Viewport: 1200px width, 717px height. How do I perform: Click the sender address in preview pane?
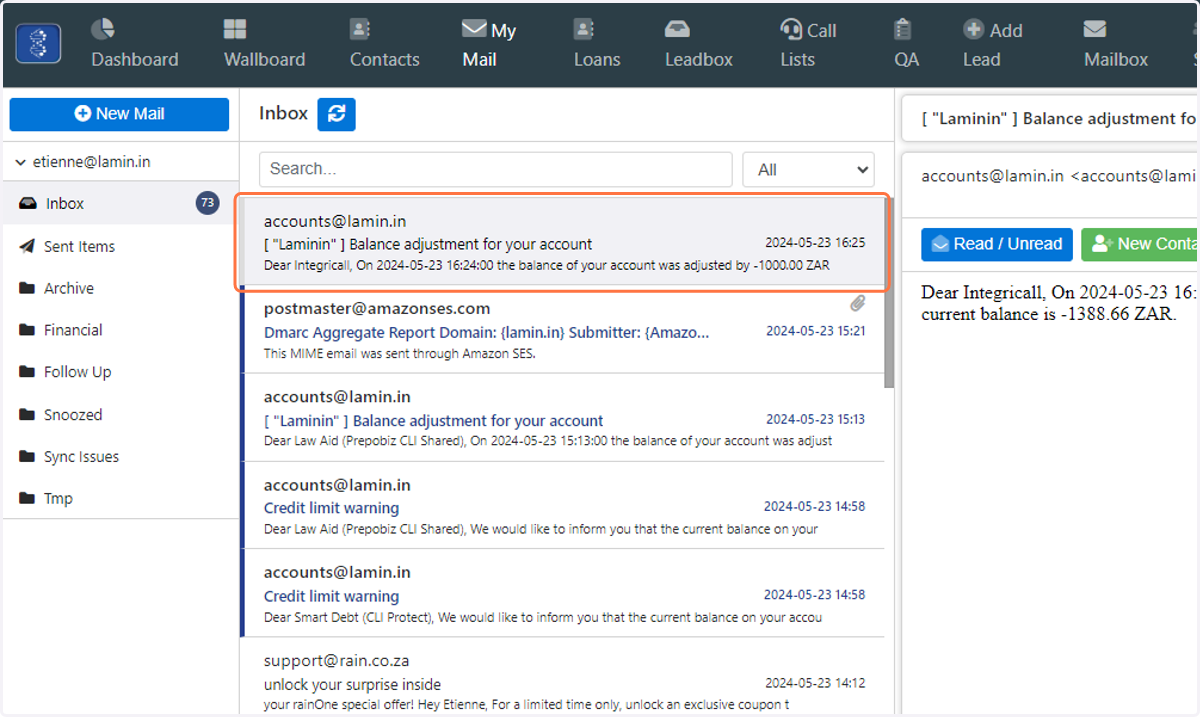pos(1059,175)
